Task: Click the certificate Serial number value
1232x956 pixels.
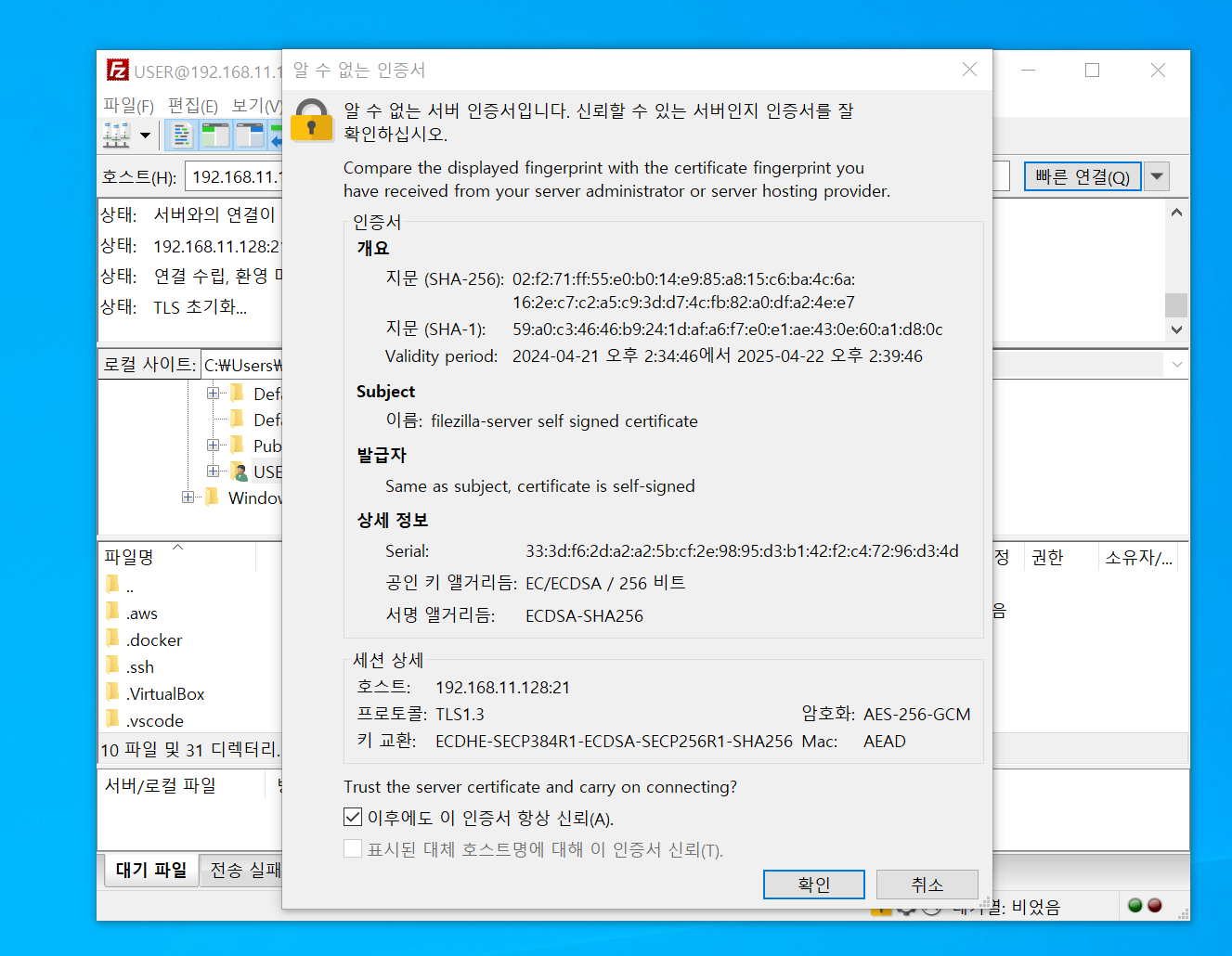Action: (x=742, y=550)
